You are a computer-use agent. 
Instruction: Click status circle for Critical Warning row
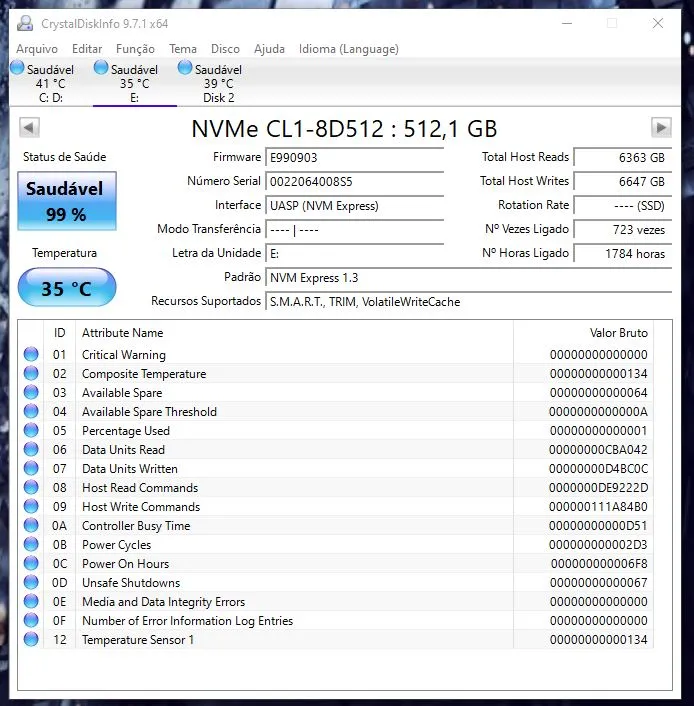pos(31,354)
